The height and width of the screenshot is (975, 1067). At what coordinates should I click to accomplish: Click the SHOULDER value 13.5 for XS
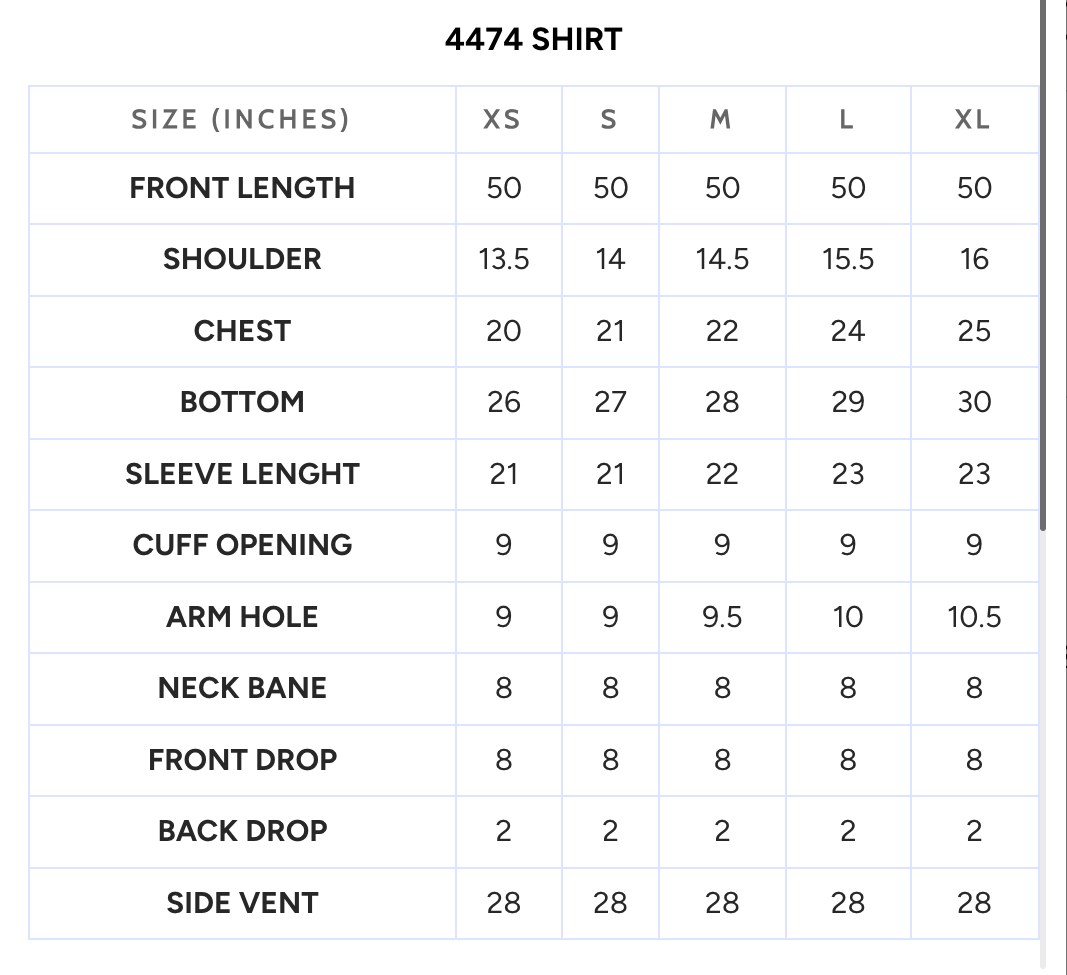[x=504, y=259]
